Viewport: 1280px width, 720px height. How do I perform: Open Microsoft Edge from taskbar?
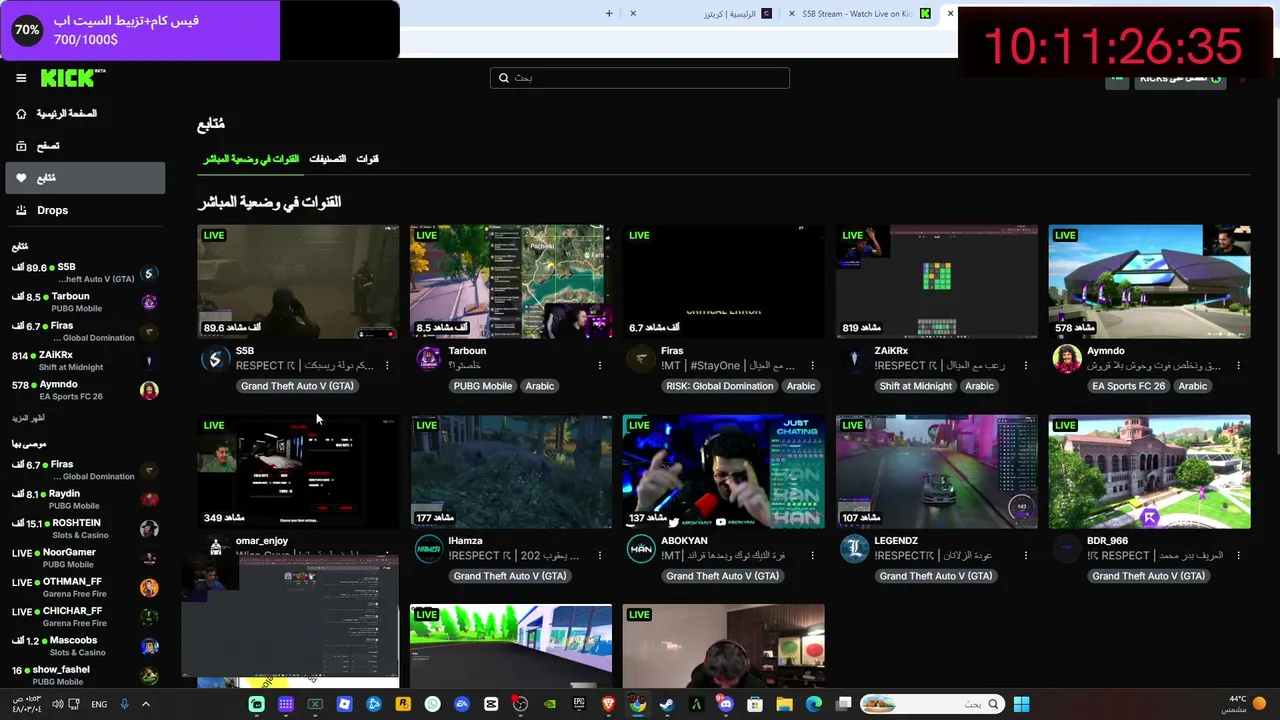pos(814,704)
